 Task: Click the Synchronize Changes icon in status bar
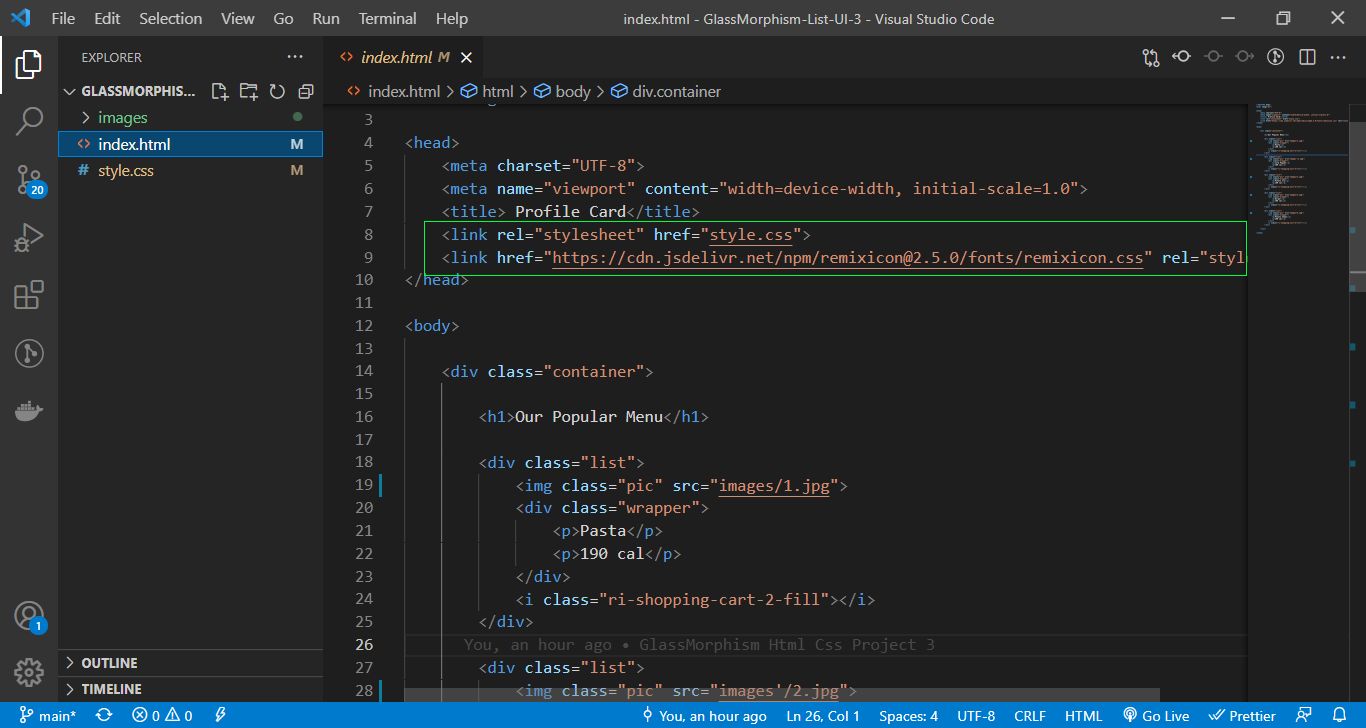[x=104, y=716]
